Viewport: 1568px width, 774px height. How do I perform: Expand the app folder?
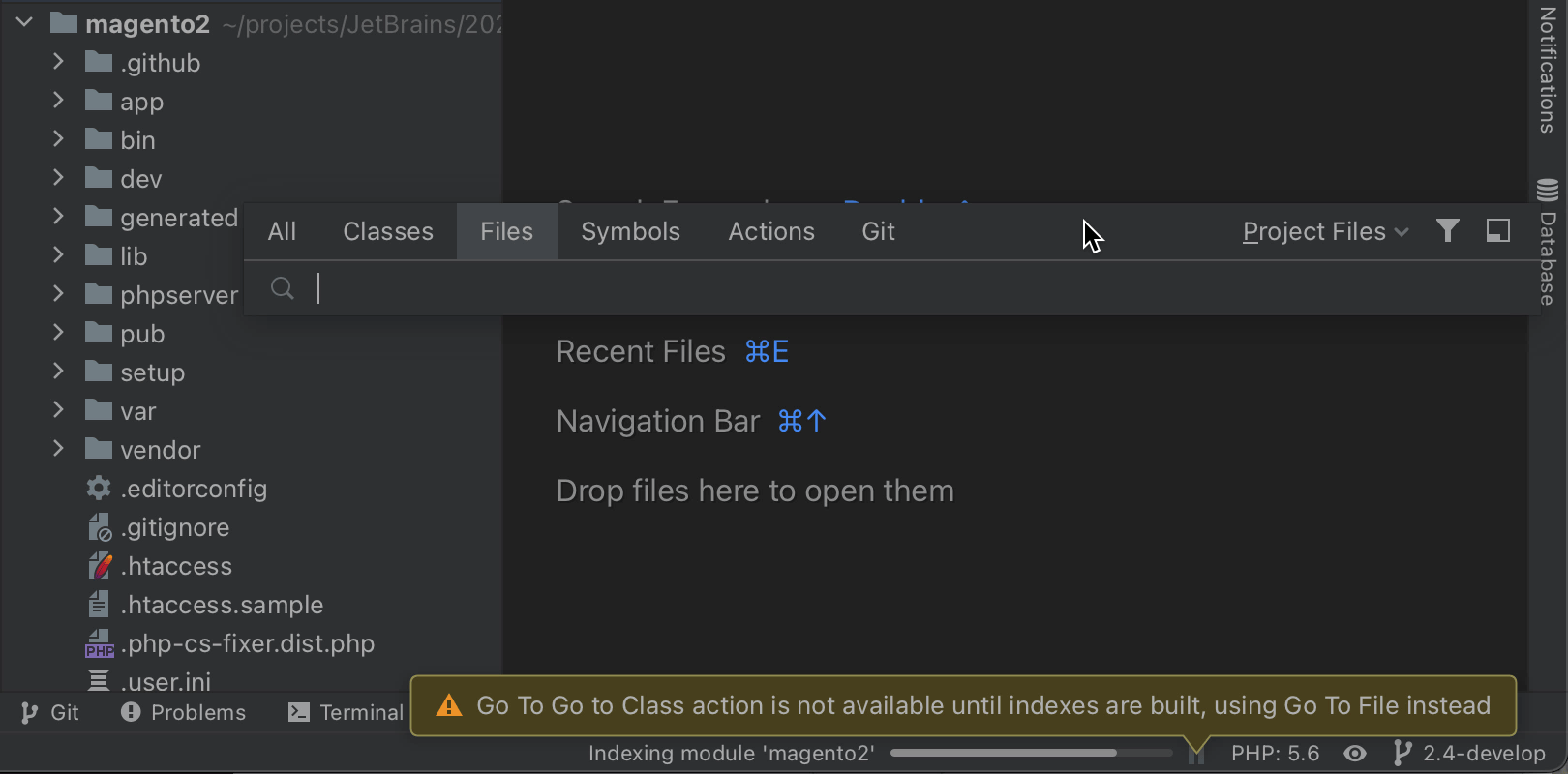(58, 101)
